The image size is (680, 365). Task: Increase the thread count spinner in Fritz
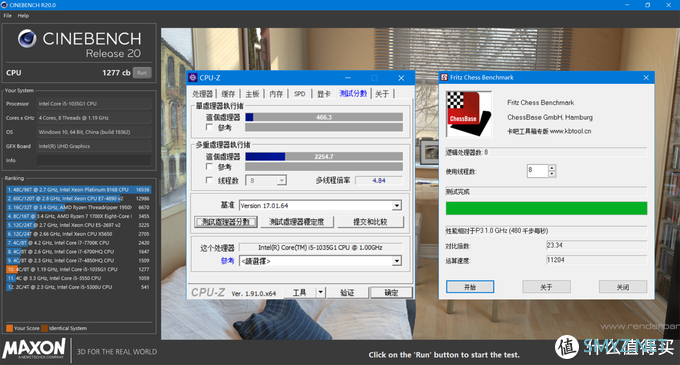[x=552, y=168]
